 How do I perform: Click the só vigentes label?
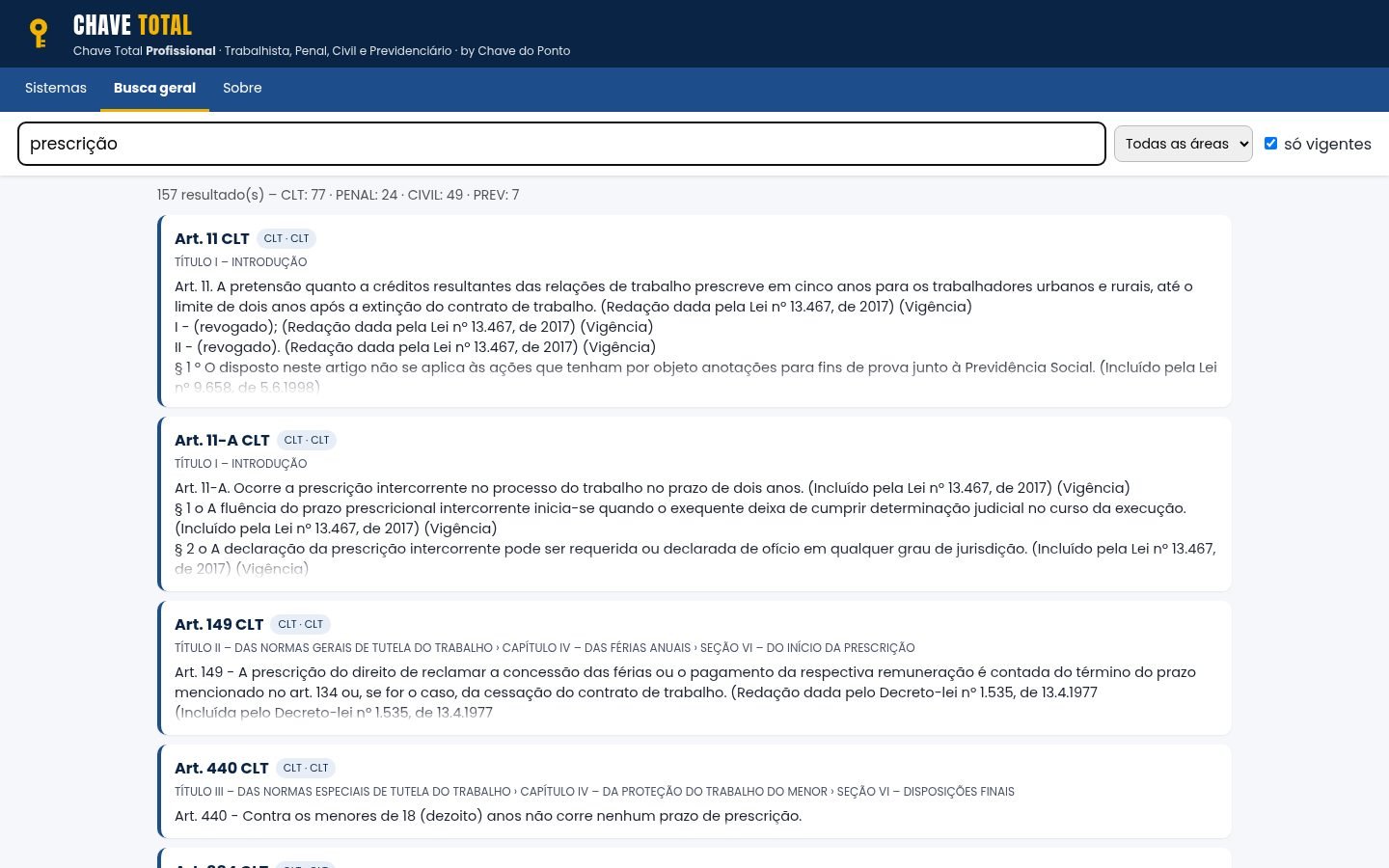(x=1327, y=144)
